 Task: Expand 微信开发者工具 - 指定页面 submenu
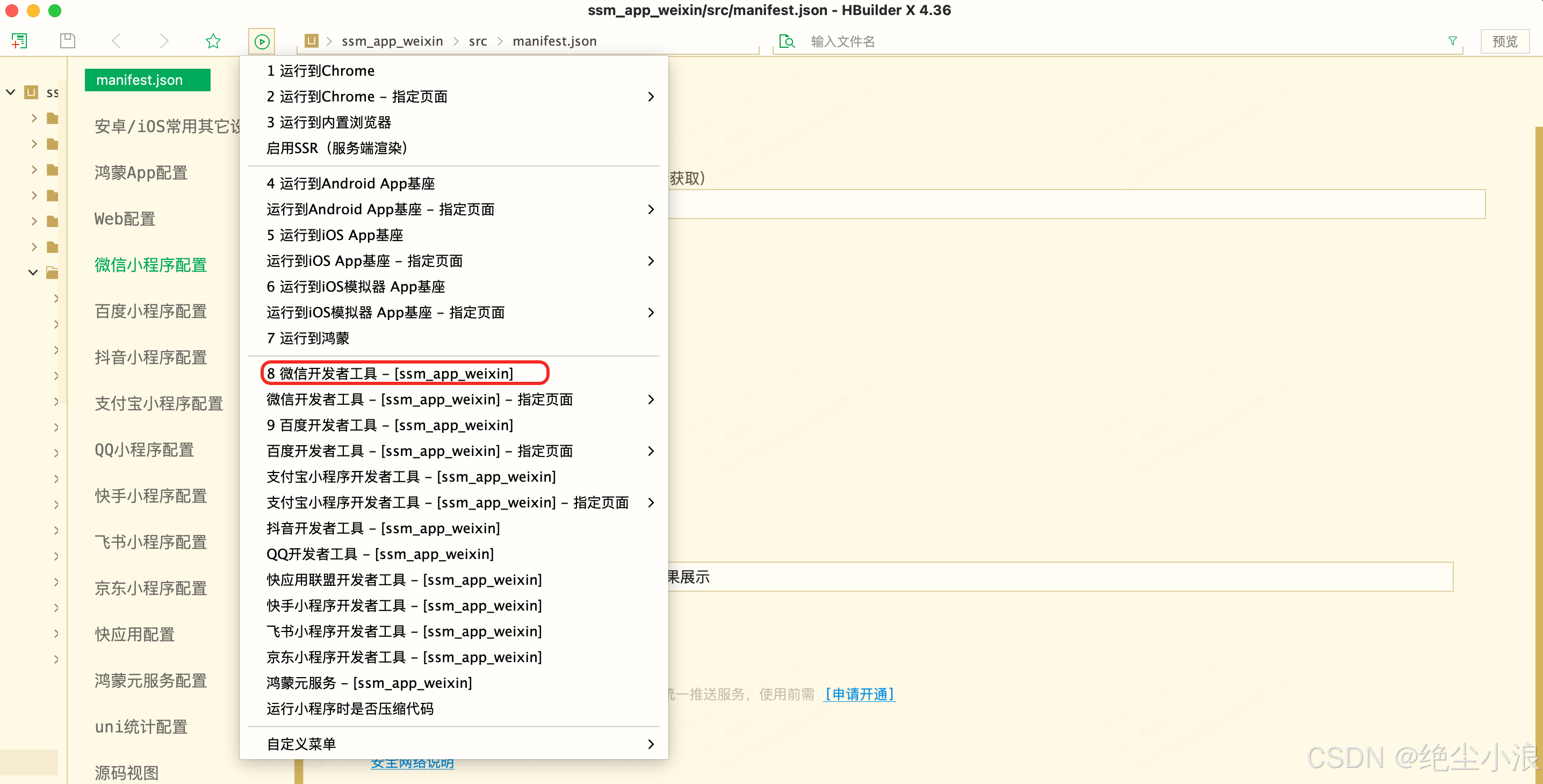454,399
